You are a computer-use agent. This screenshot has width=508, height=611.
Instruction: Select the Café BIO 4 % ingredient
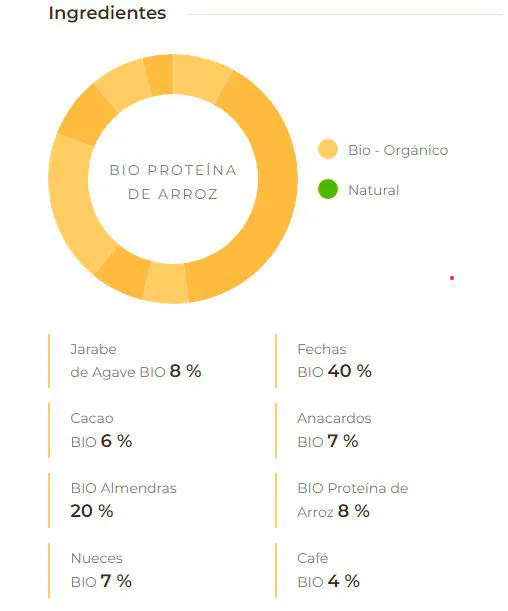[328, 570]
